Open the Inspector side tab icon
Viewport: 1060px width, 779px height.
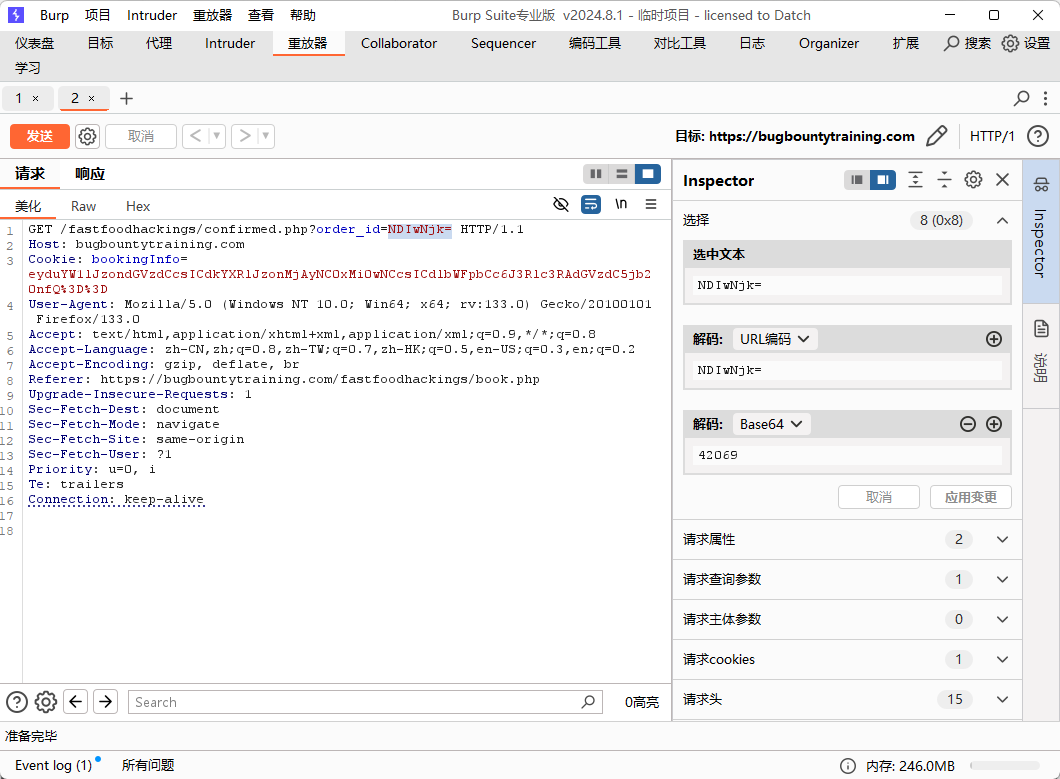(1041, 184)
